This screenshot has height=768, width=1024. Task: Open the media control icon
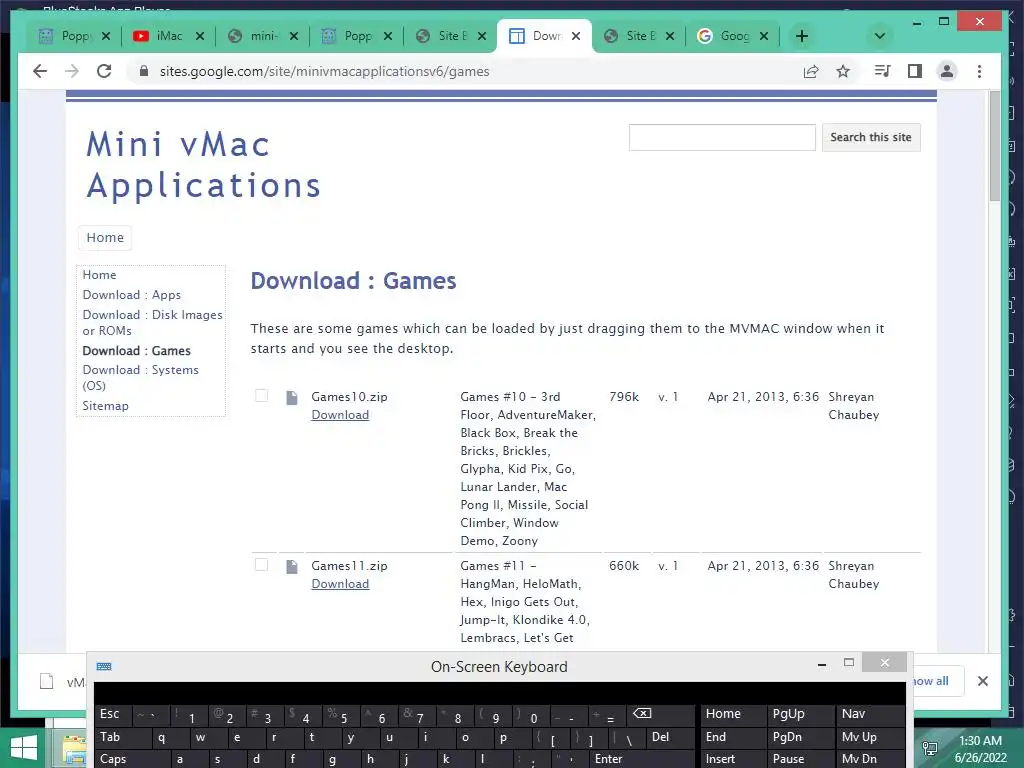[882, 71]
